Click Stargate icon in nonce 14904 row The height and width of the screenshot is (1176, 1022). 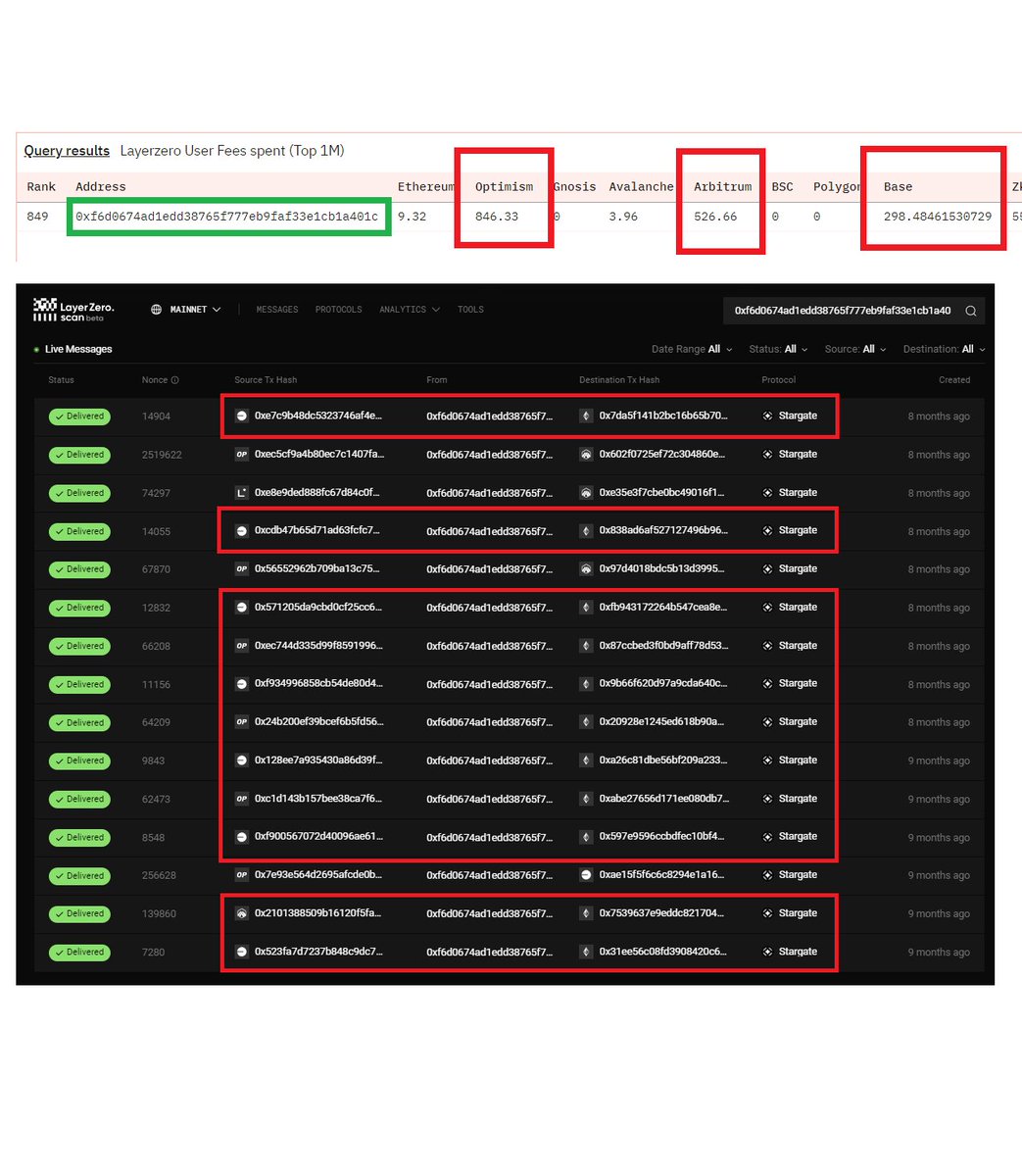[x=767, y=416]
